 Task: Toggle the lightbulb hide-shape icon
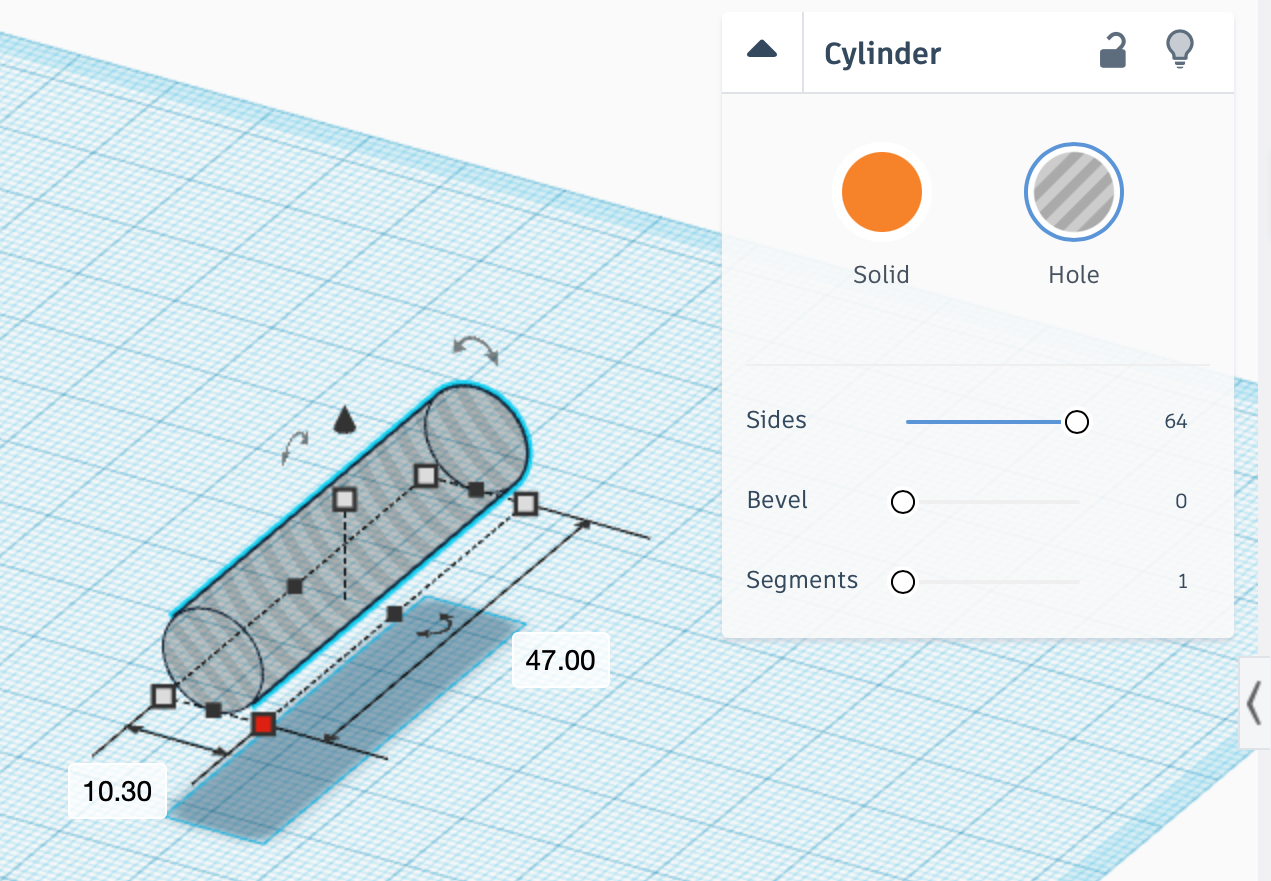coord(1181,49)
